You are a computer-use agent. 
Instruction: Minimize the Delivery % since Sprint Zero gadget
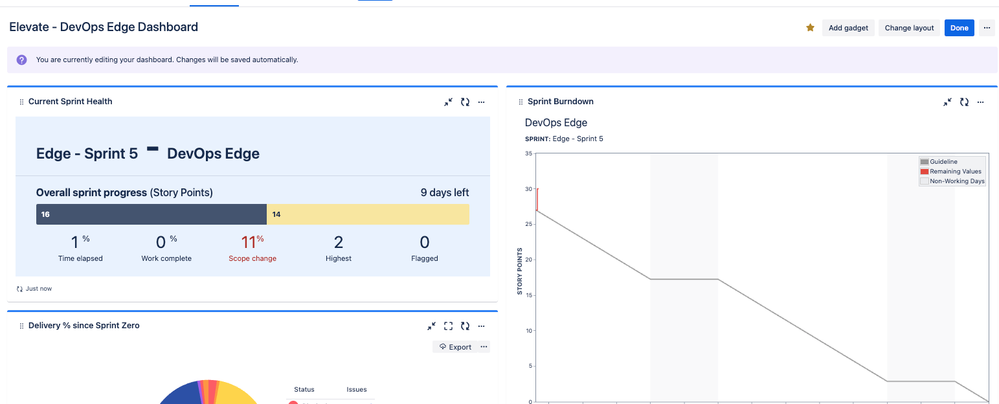tap(432, 326)
